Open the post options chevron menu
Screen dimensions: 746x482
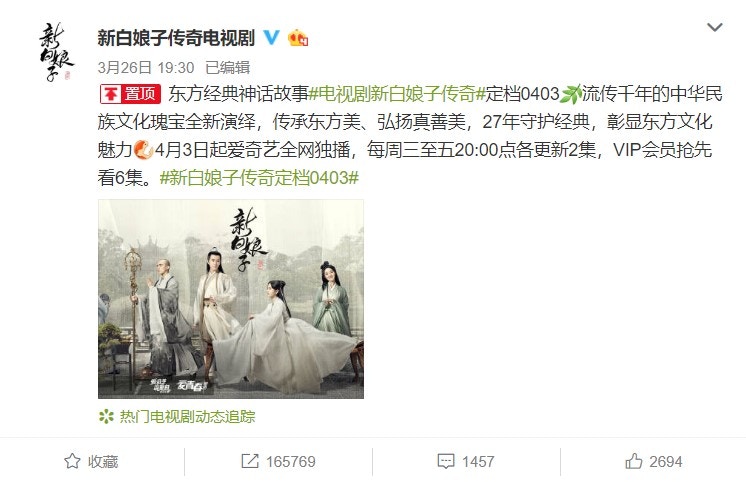click(715, 28)
